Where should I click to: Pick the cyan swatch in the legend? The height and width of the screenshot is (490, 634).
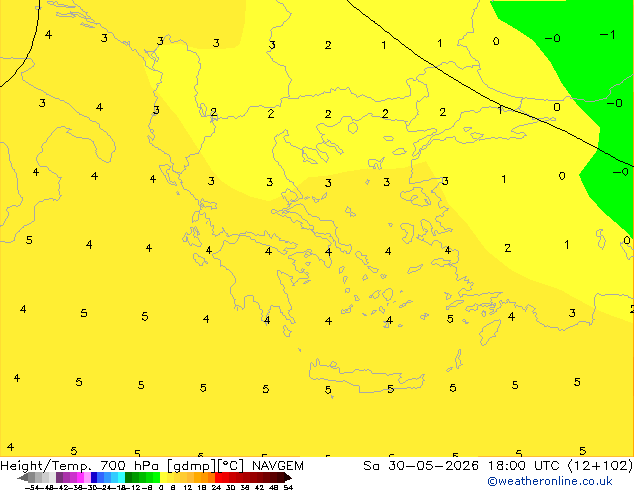click(121, 477)
